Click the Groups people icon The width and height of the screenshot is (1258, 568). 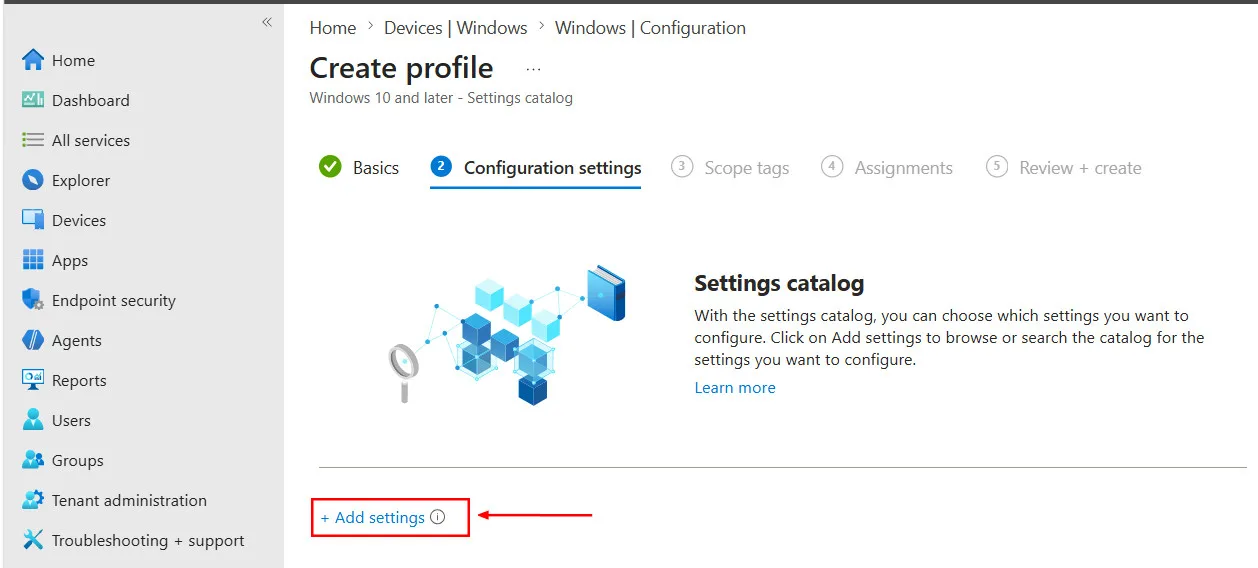[33, 460]
